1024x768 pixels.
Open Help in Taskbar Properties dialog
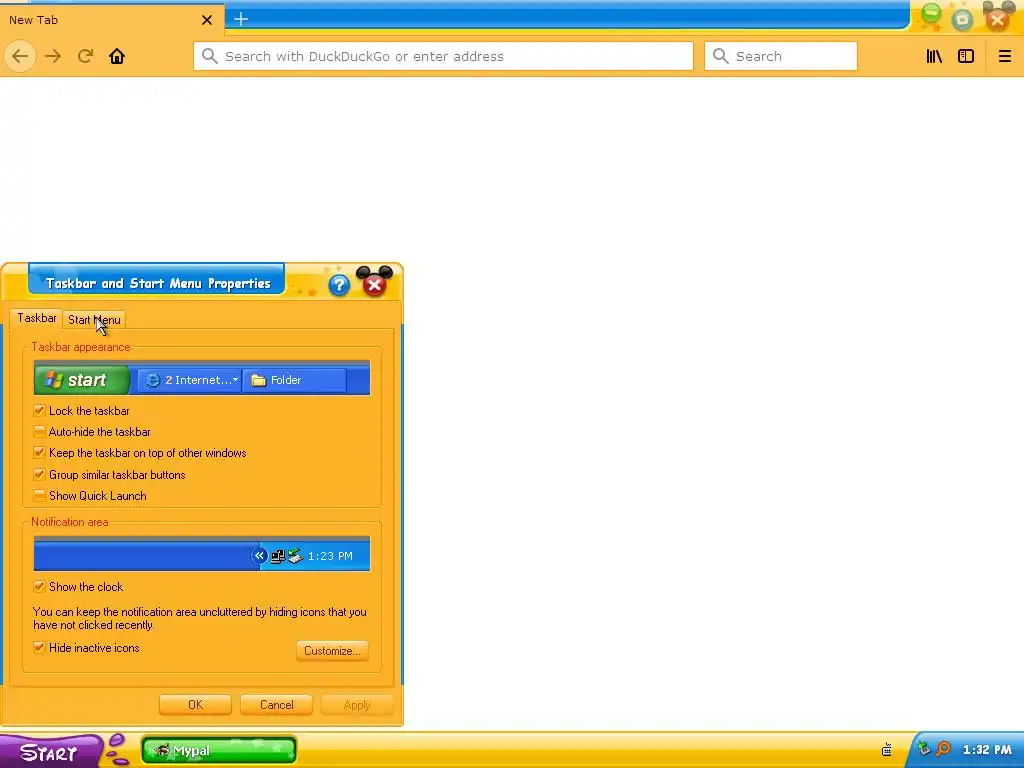click(339, 285)
